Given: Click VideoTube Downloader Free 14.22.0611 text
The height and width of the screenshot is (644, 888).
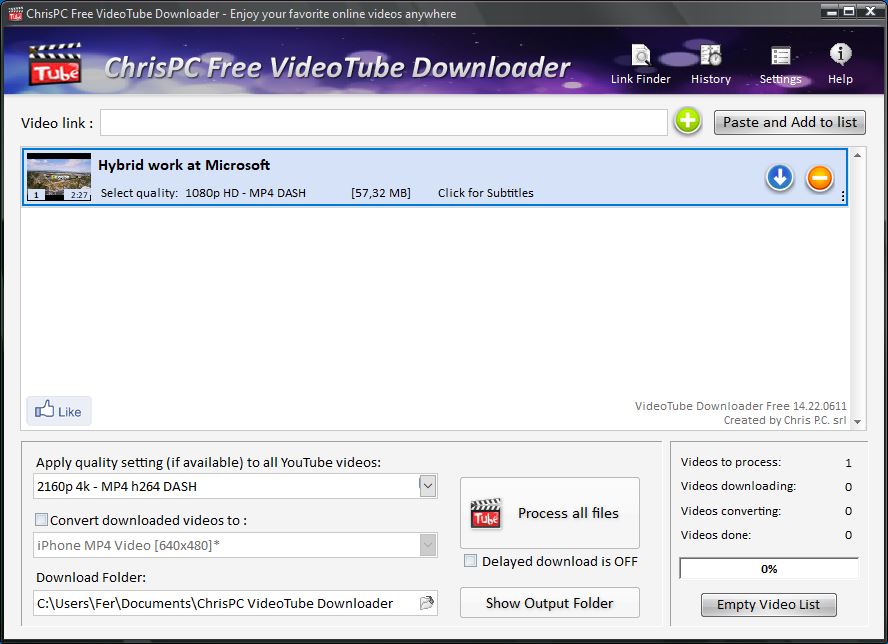Looking at the screenshot, I should (740, 406).
